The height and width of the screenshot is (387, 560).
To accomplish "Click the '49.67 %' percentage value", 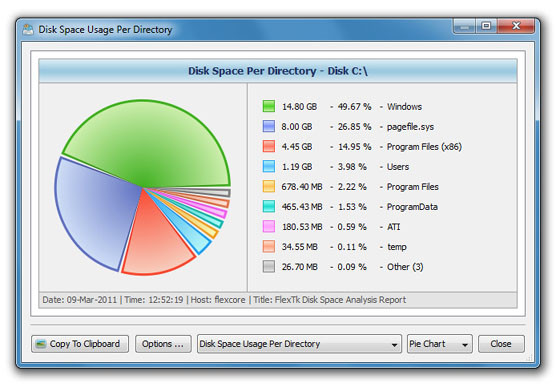I will click(354, 107).
